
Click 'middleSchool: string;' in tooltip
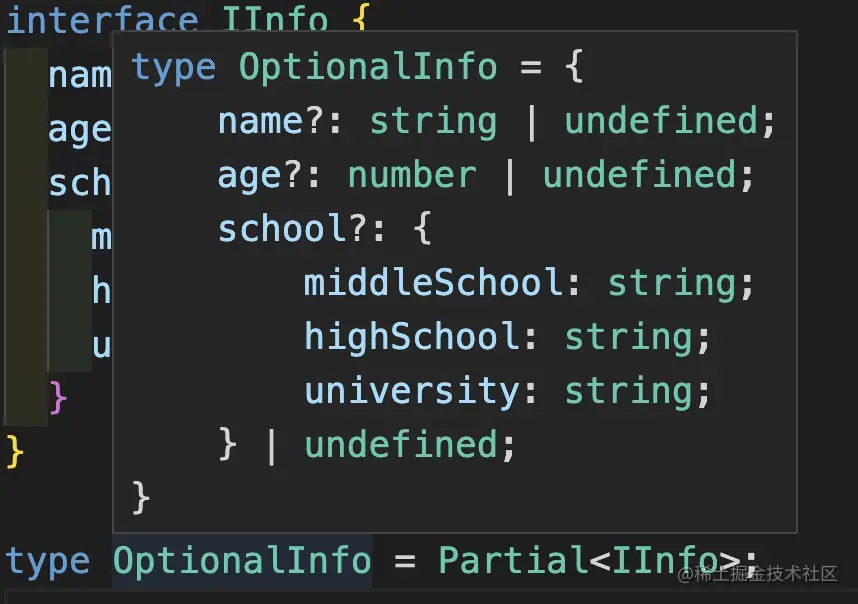point(529,283)
